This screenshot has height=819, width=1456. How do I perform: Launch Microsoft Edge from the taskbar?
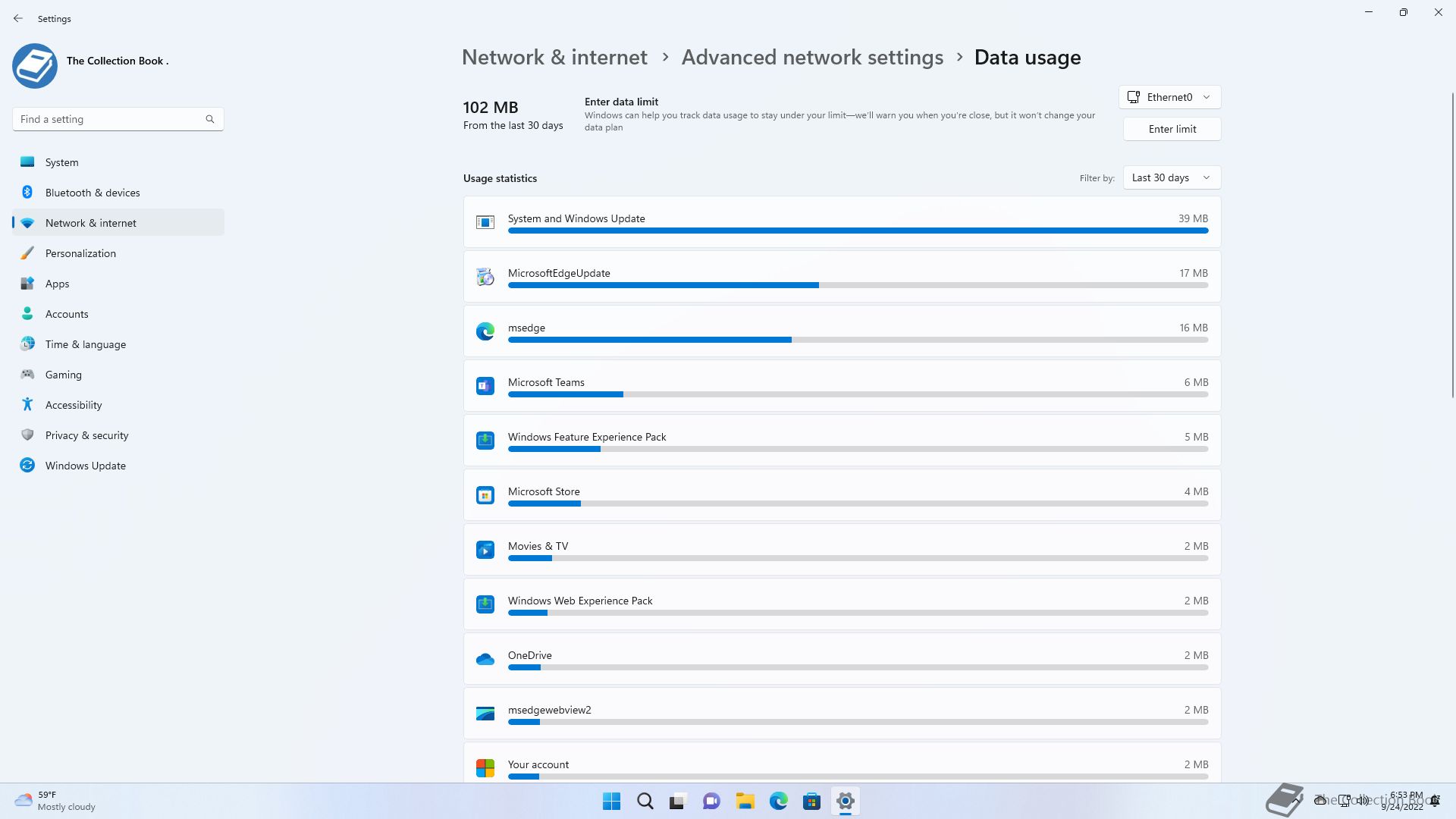778,802
